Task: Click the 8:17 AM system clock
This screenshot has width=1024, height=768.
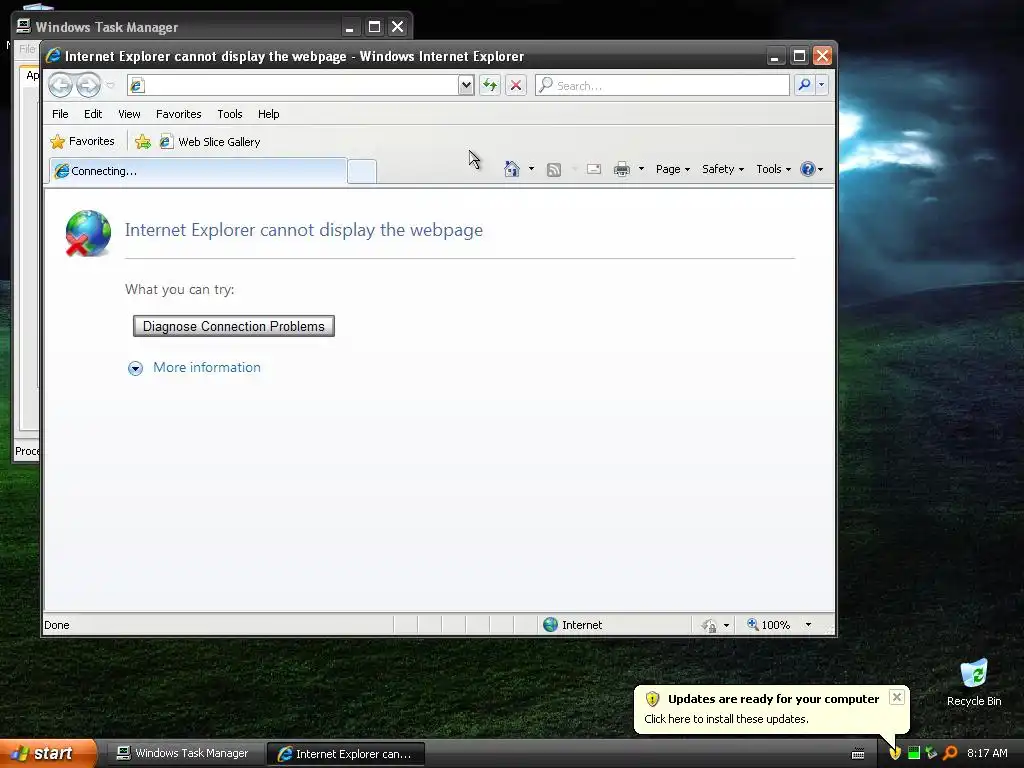Action: [987, 753]
